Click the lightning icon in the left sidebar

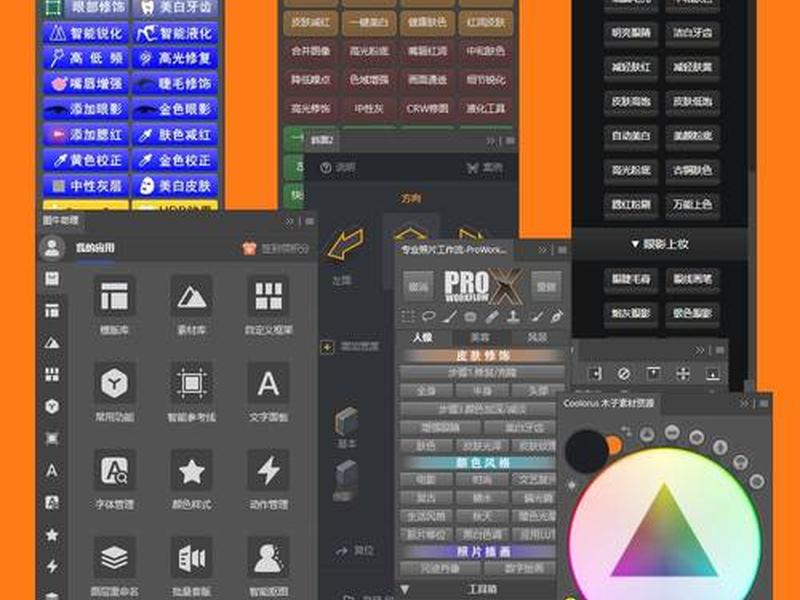pyautogui.click(x=52, y=566)
